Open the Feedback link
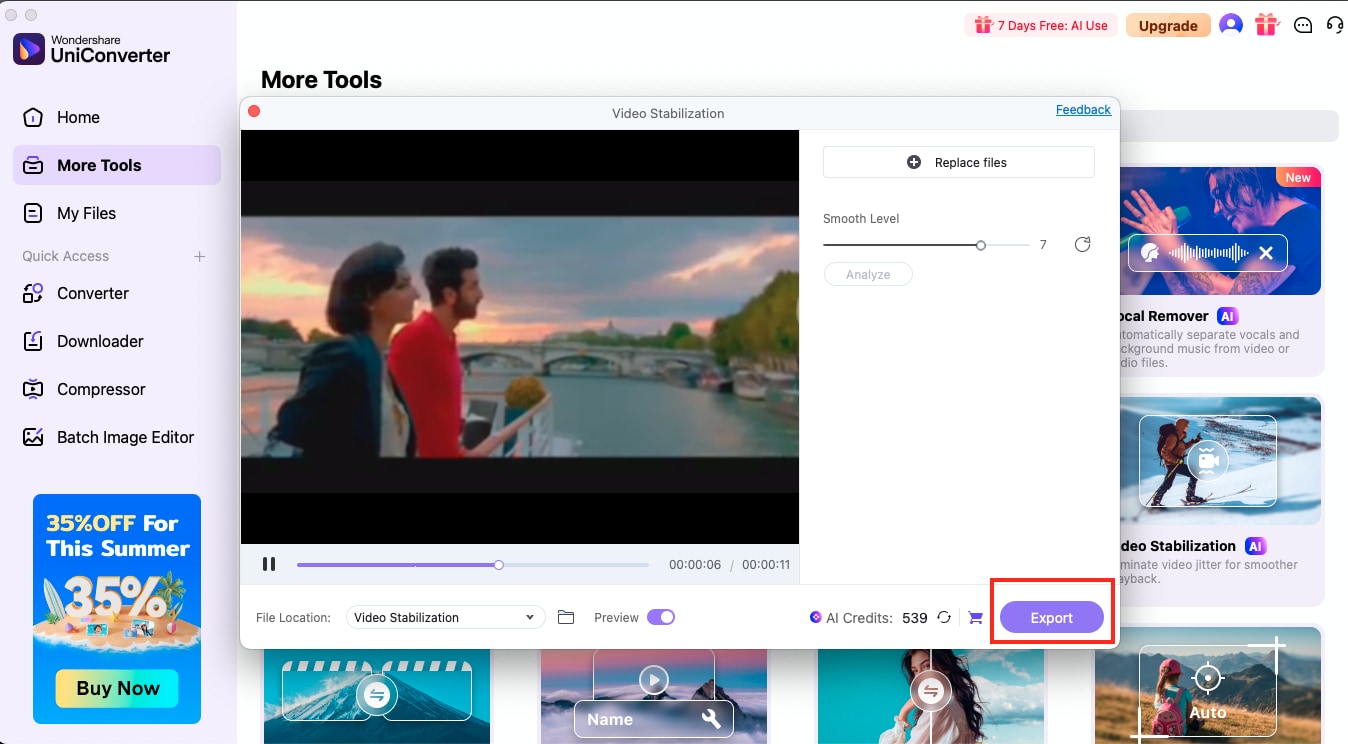Viewport: 1348px width, 744px height. 1083,110
